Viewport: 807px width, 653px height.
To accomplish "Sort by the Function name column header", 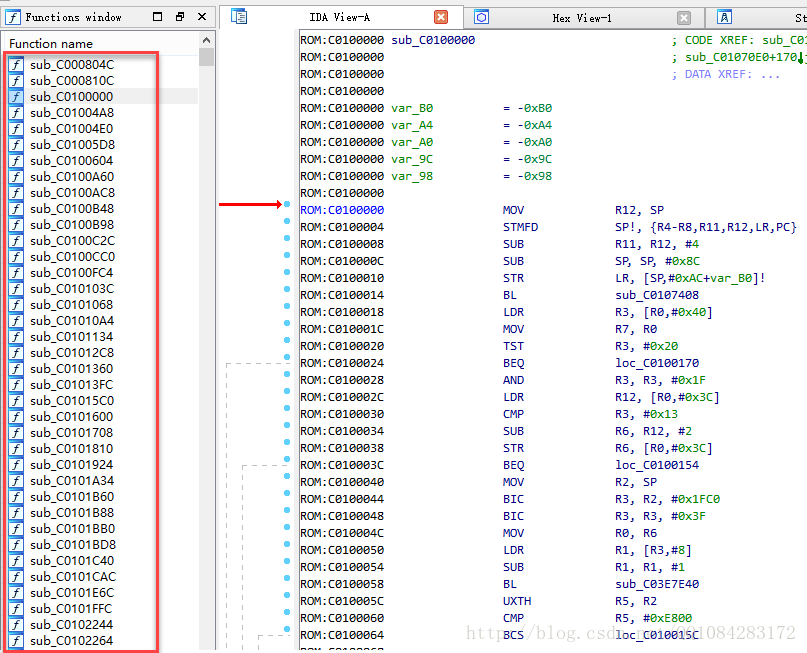I will point(50,44).
